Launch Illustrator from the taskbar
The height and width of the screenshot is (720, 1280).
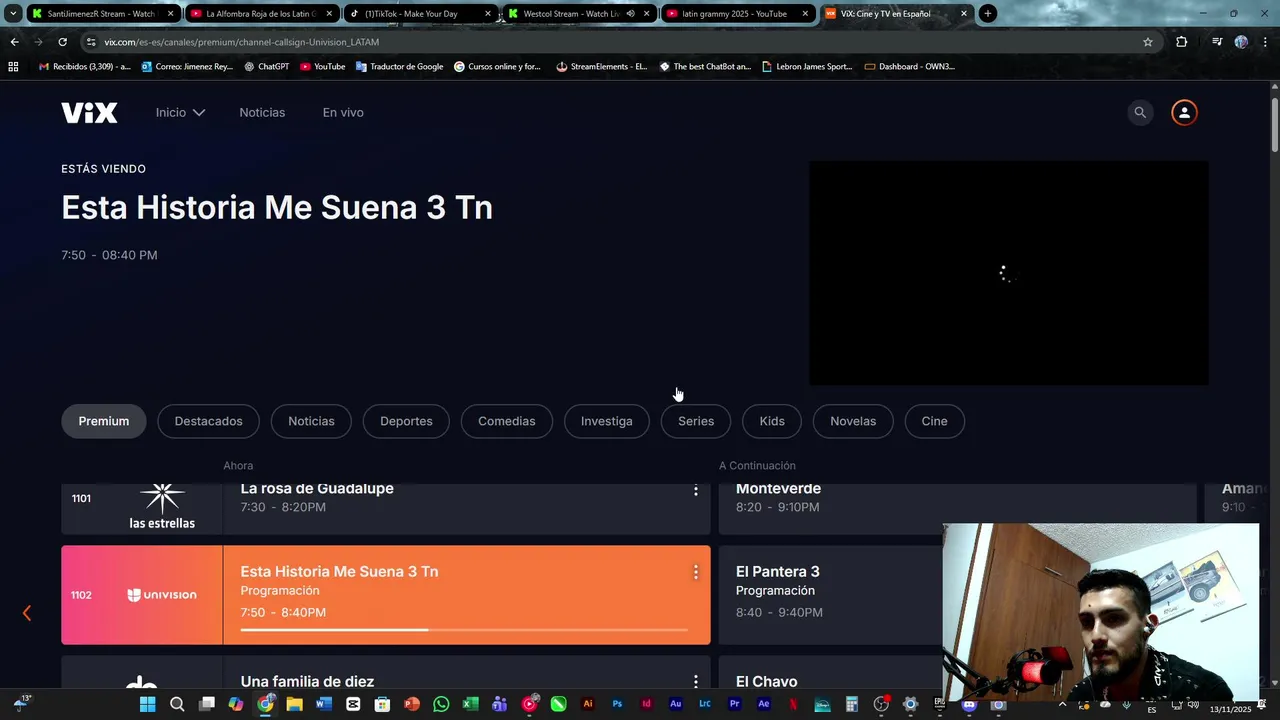pos(588,704)
